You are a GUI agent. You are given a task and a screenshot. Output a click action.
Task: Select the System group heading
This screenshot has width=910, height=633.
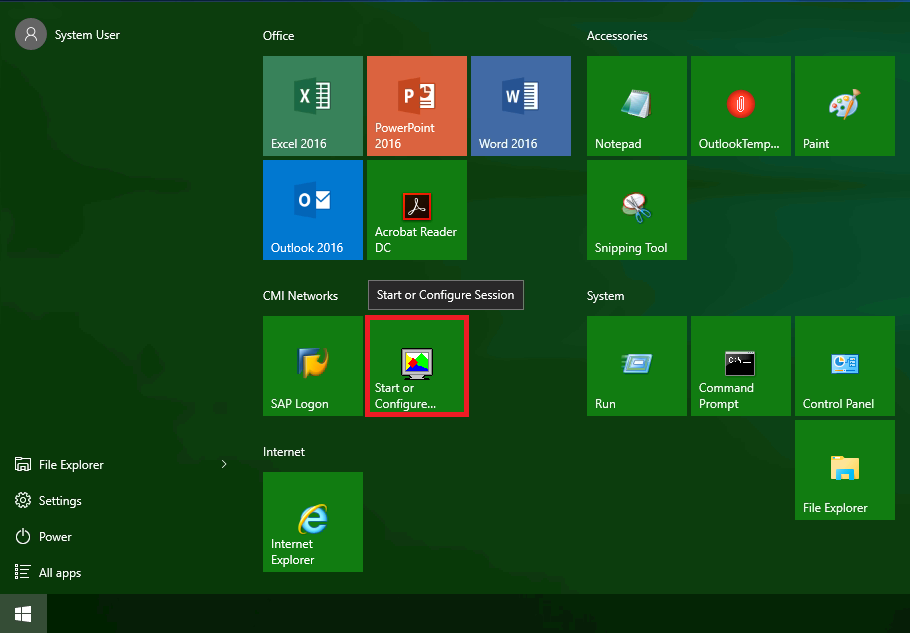pyautogui.click(x=605, y=295)
